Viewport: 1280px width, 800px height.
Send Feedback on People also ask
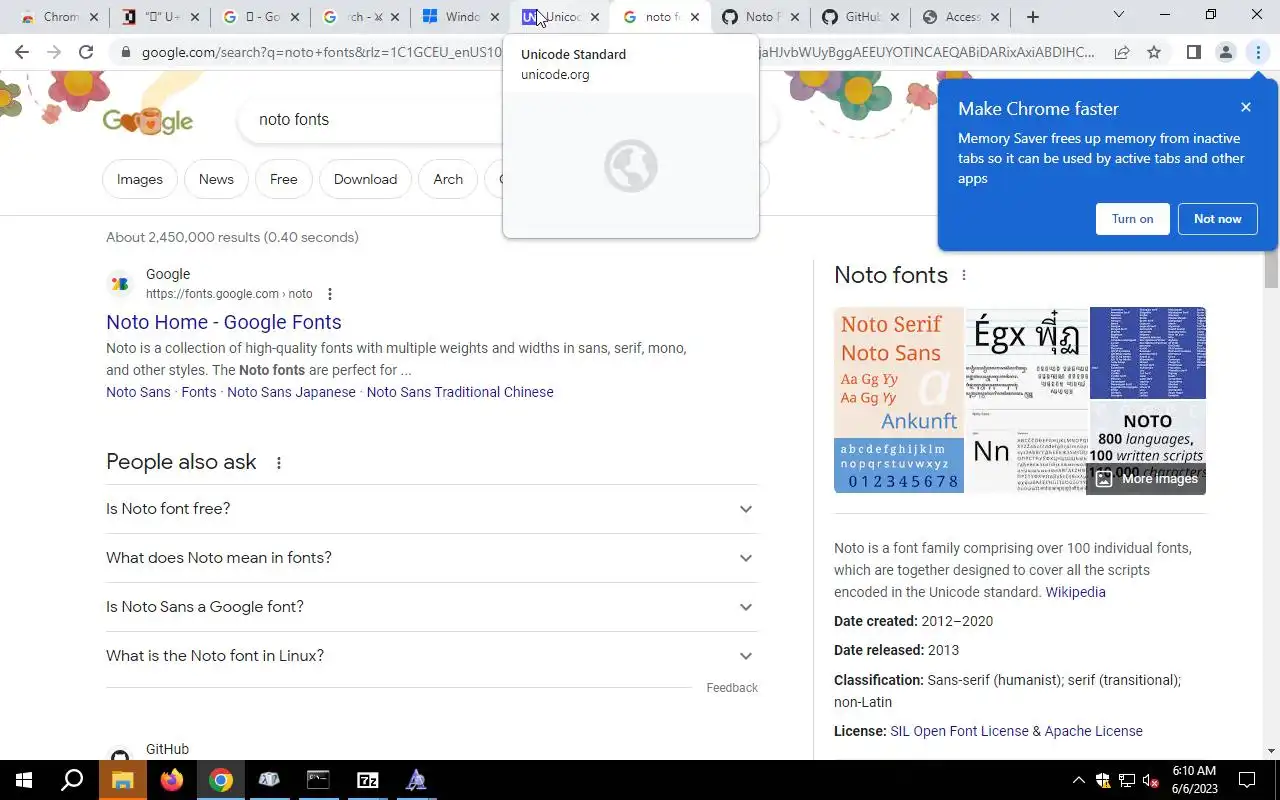(732, 688)
